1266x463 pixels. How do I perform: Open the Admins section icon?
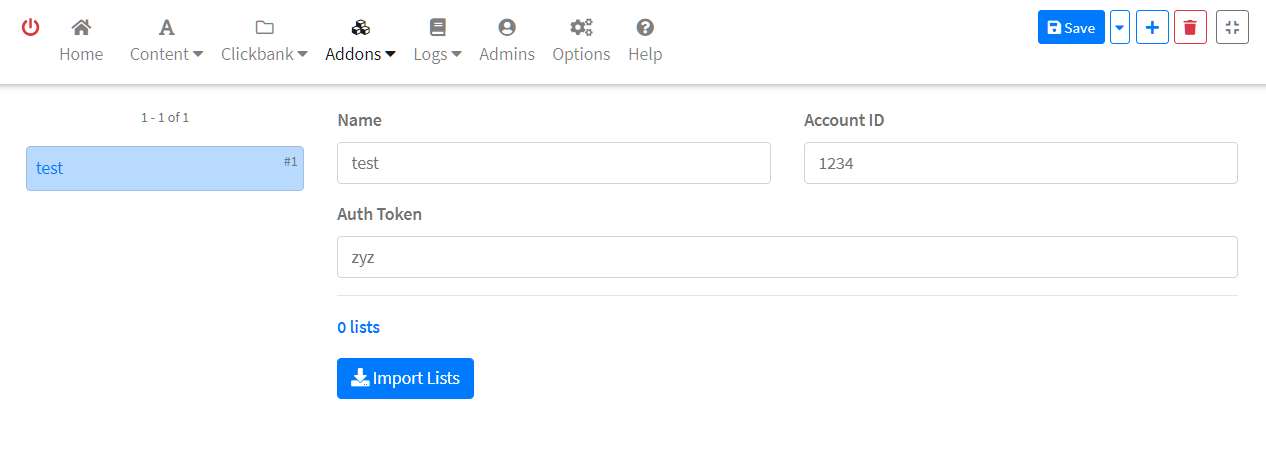[x=507, y=28]
